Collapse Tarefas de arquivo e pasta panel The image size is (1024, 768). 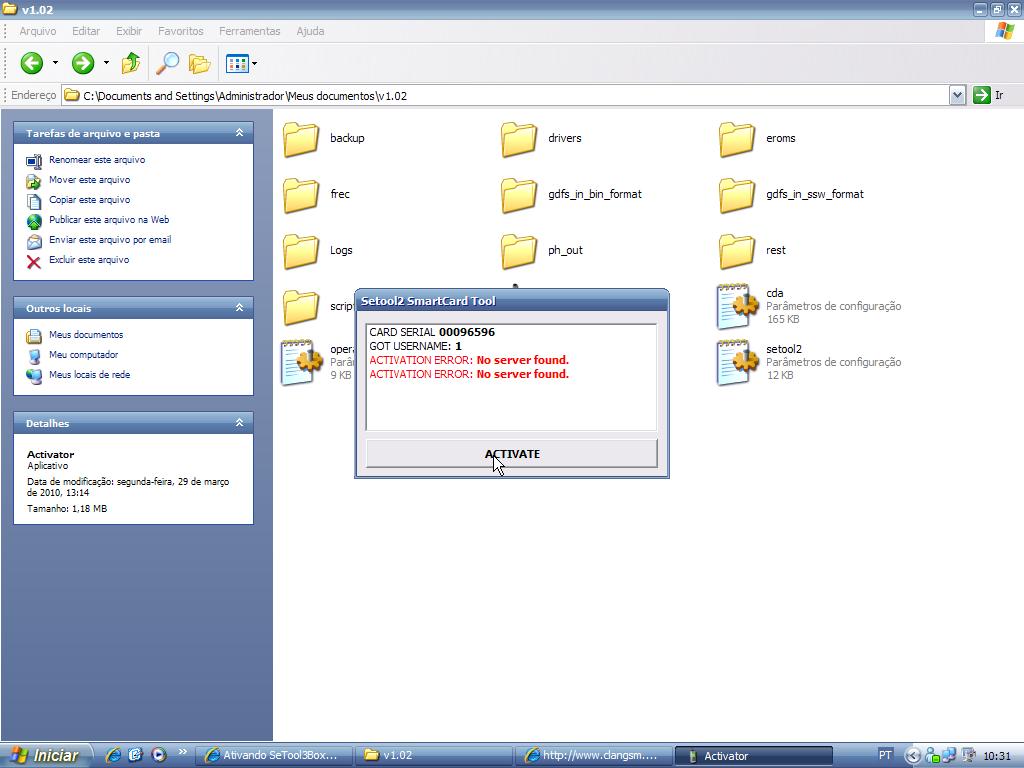239,133
